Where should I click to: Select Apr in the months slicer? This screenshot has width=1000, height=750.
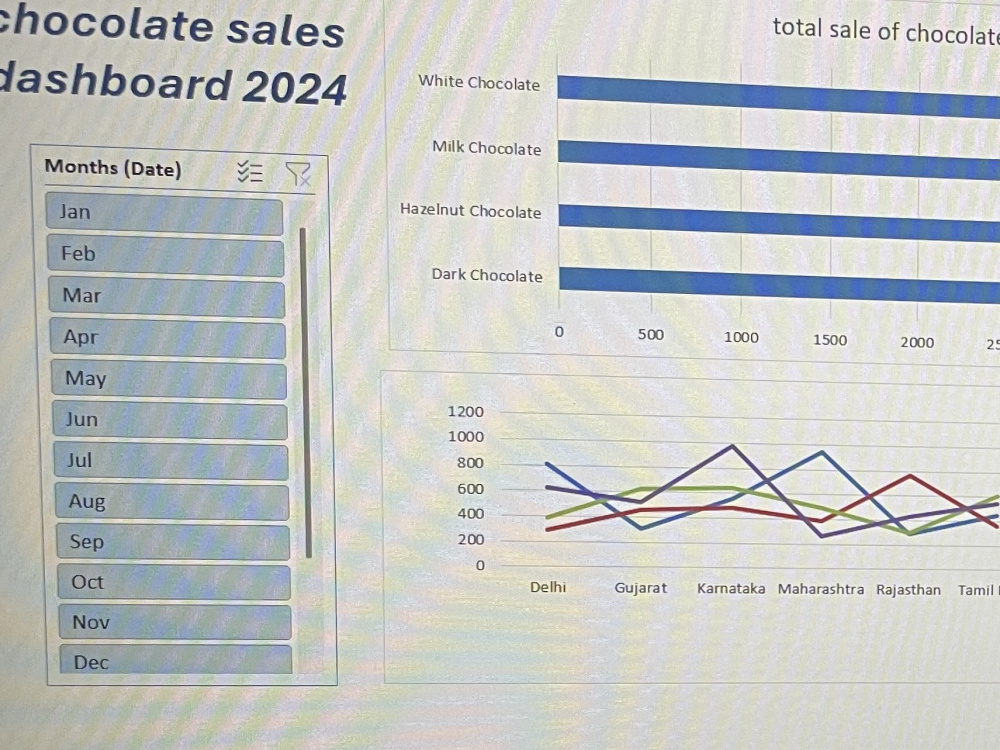168,338
